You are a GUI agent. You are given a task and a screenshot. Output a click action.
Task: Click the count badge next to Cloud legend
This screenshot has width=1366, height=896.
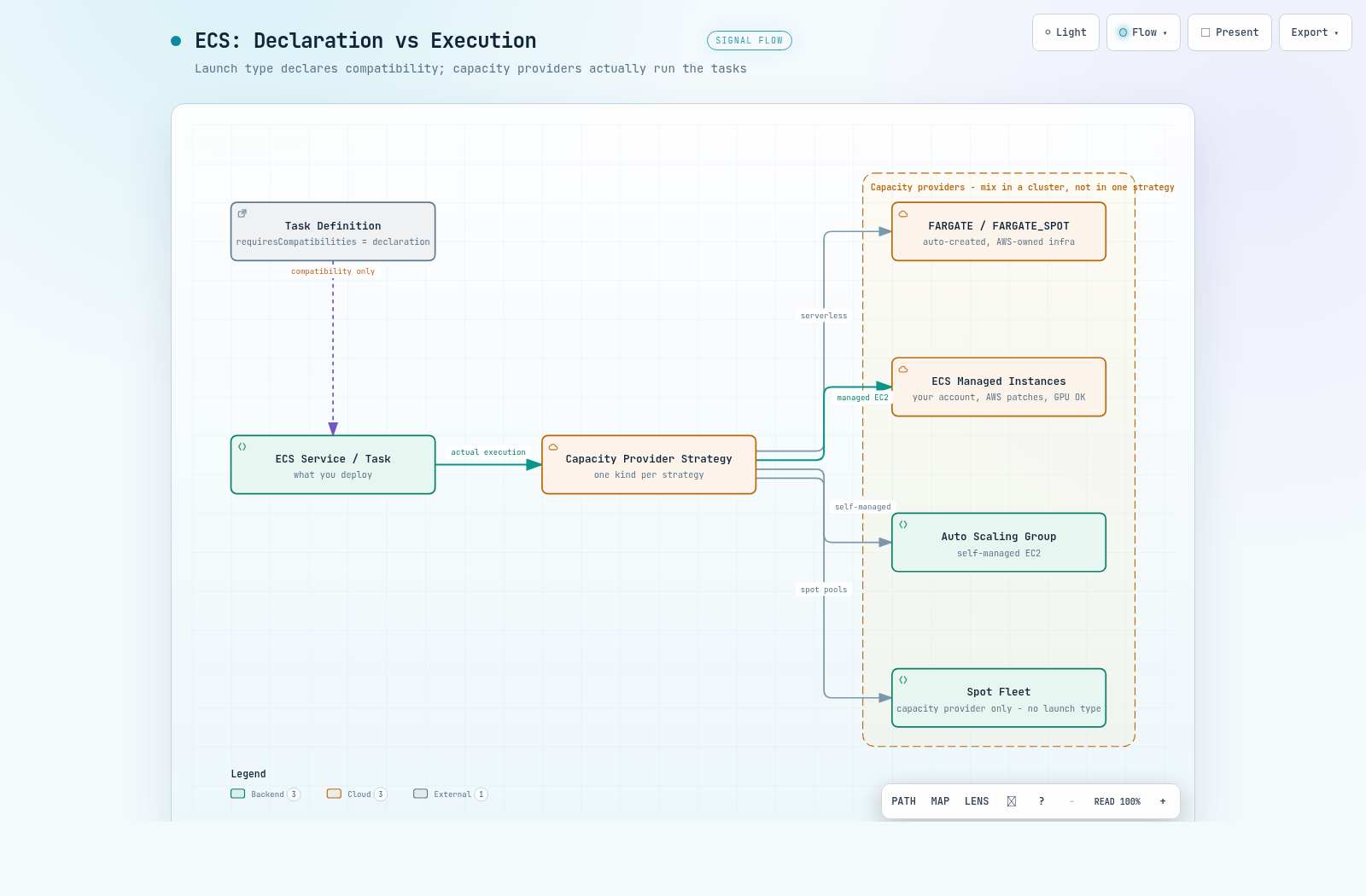381,794
